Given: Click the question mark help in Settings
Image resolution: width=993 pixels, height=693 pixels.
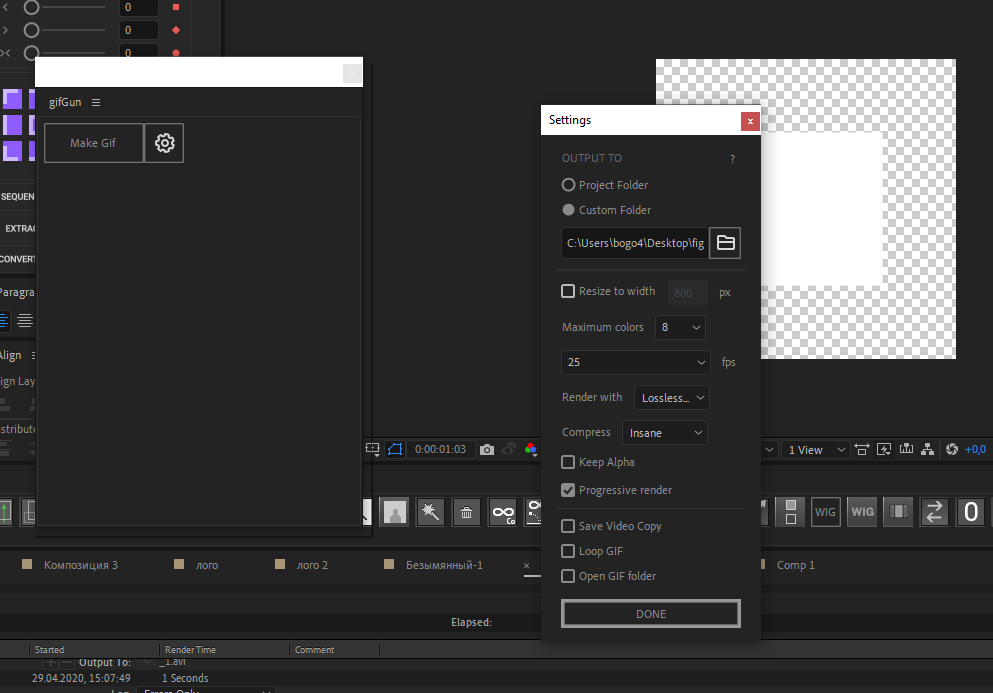Looking at the screenshot, I should pyautogui.click(x=733, y=159).
